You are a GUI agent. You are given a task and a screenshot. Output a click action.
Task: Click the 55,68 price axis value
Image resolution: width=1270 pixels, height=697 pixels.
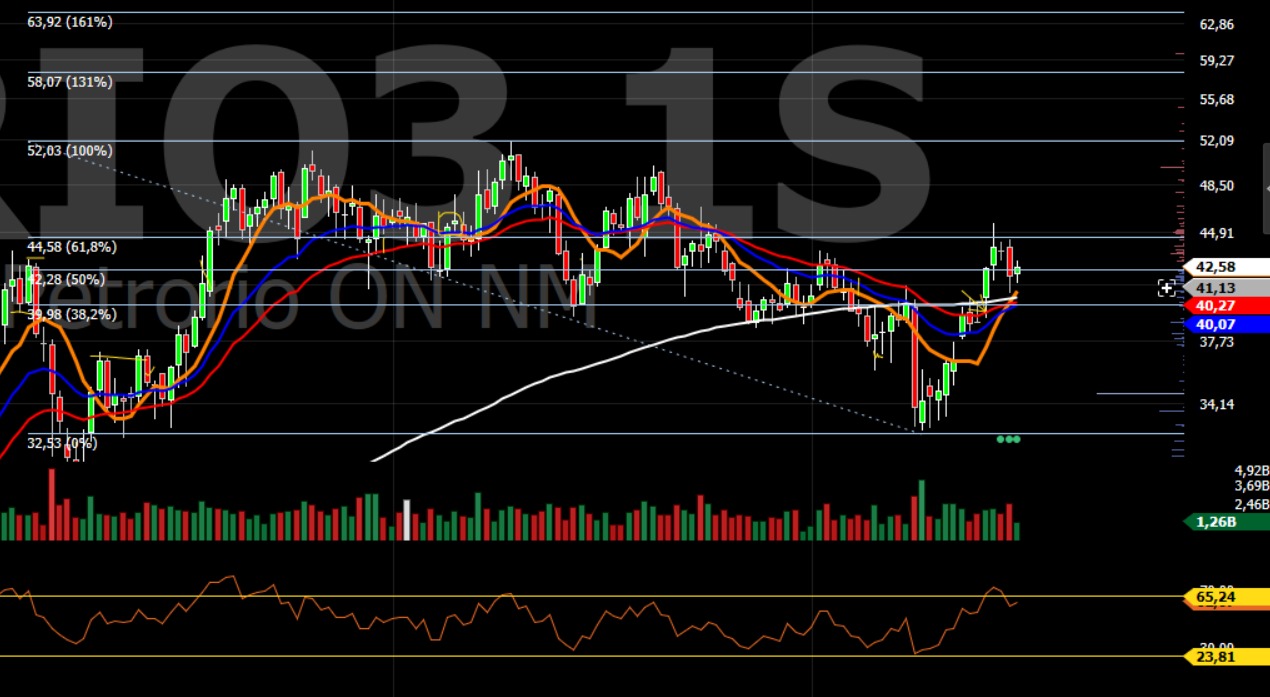1217,99
